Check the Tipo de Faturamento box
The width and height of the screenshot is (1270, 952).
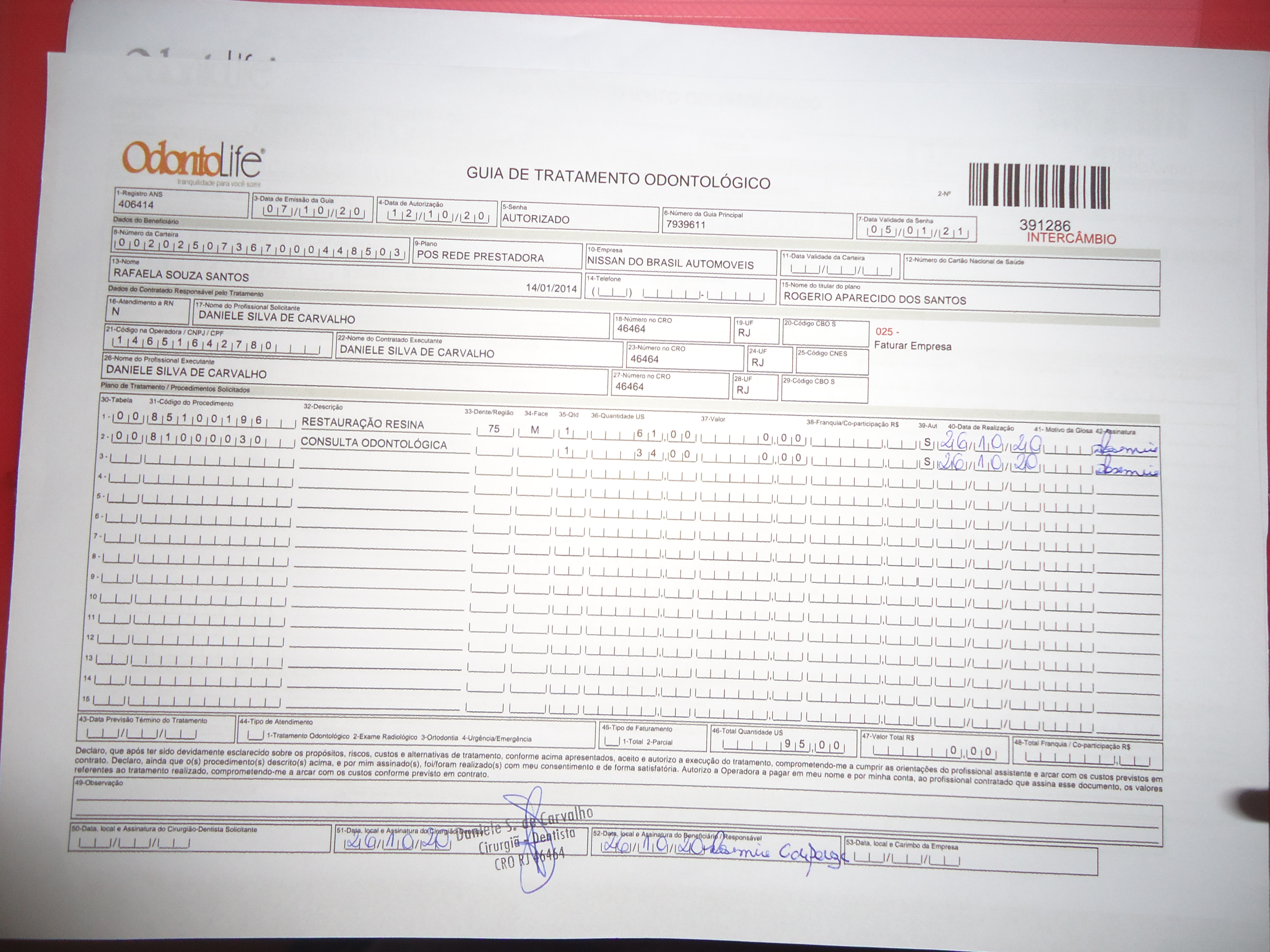pos(611,741)
